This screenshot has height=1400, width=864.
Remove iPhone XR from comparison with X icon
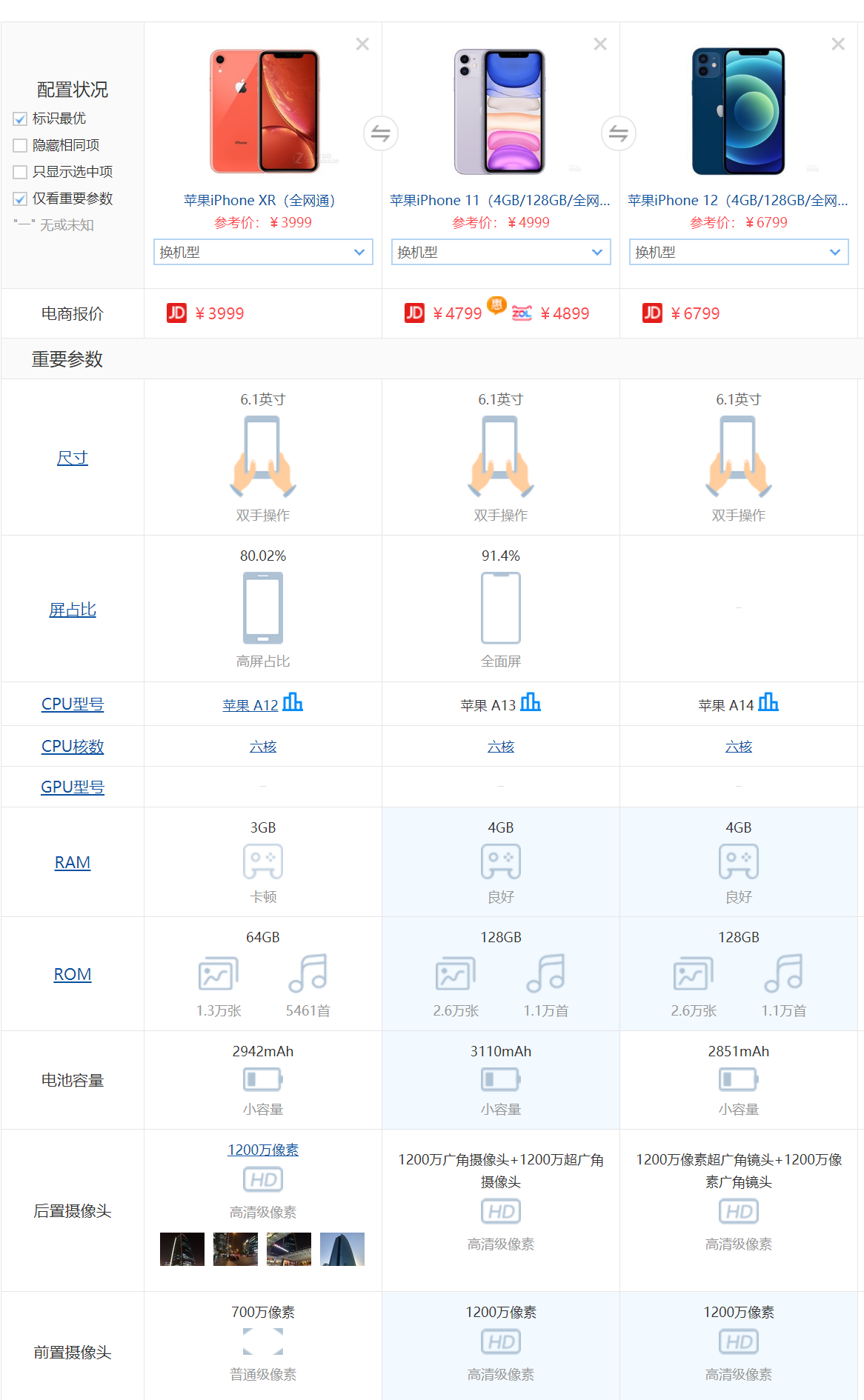362,44
